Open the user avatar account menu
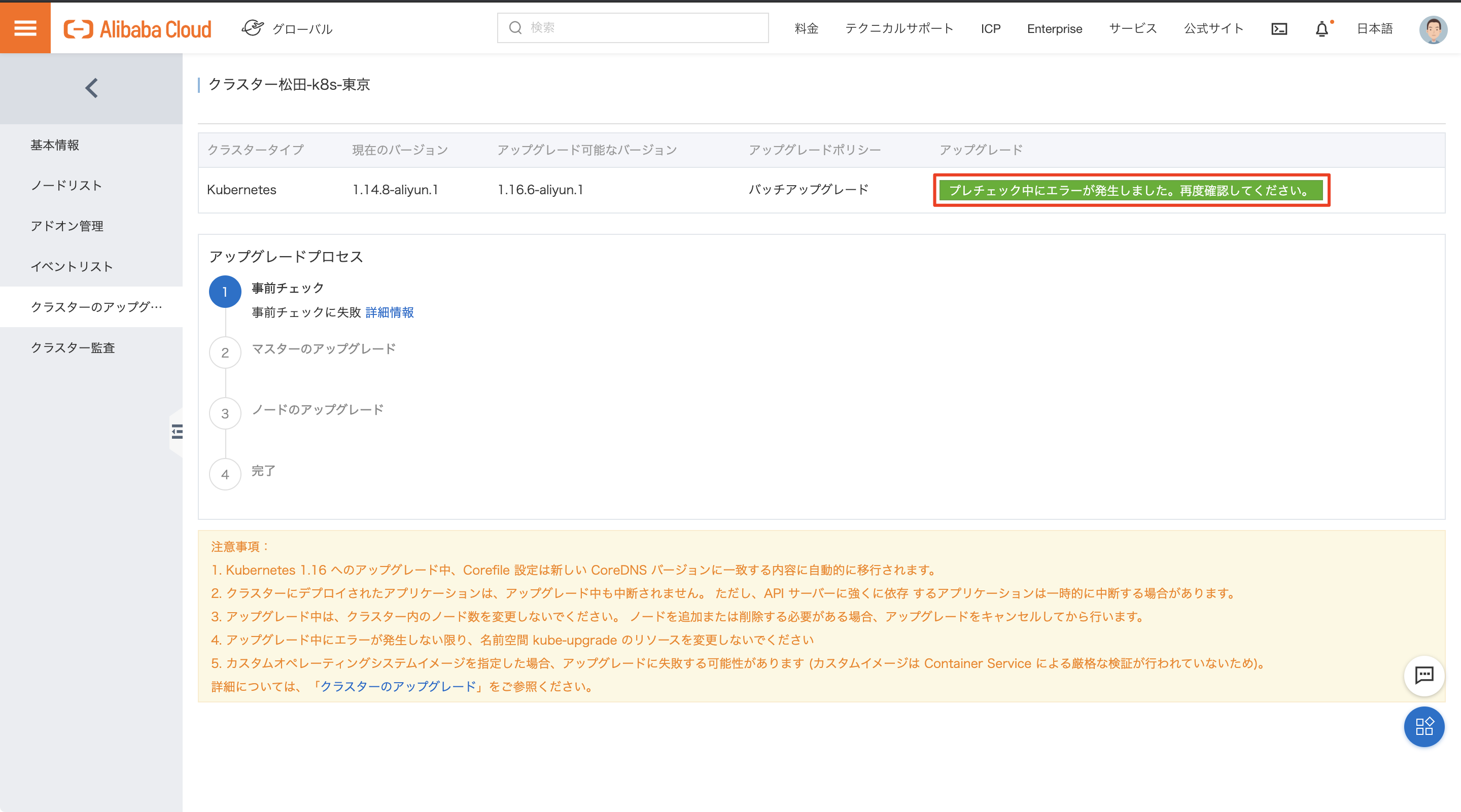 (1433, 29)
